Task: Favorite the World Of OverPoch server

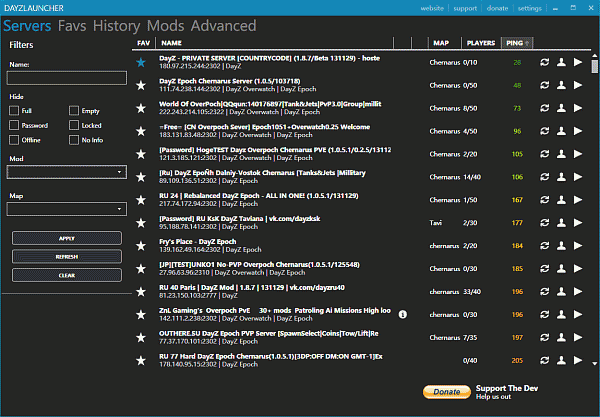Action: tap(141, 108)
